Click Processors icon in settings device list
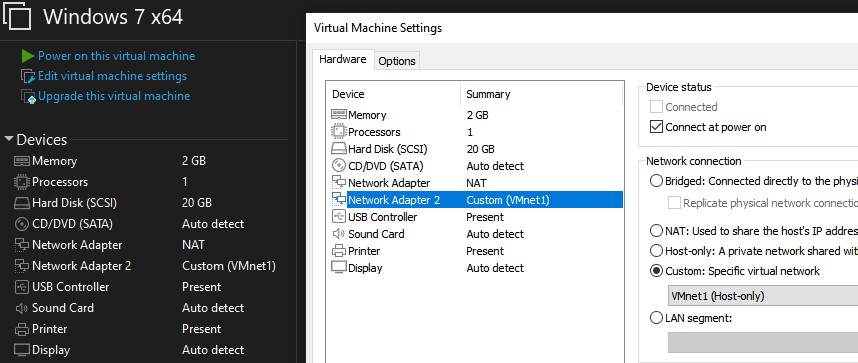Image resolution: width=858 pixels, height=363 pixels. (339, 131)
